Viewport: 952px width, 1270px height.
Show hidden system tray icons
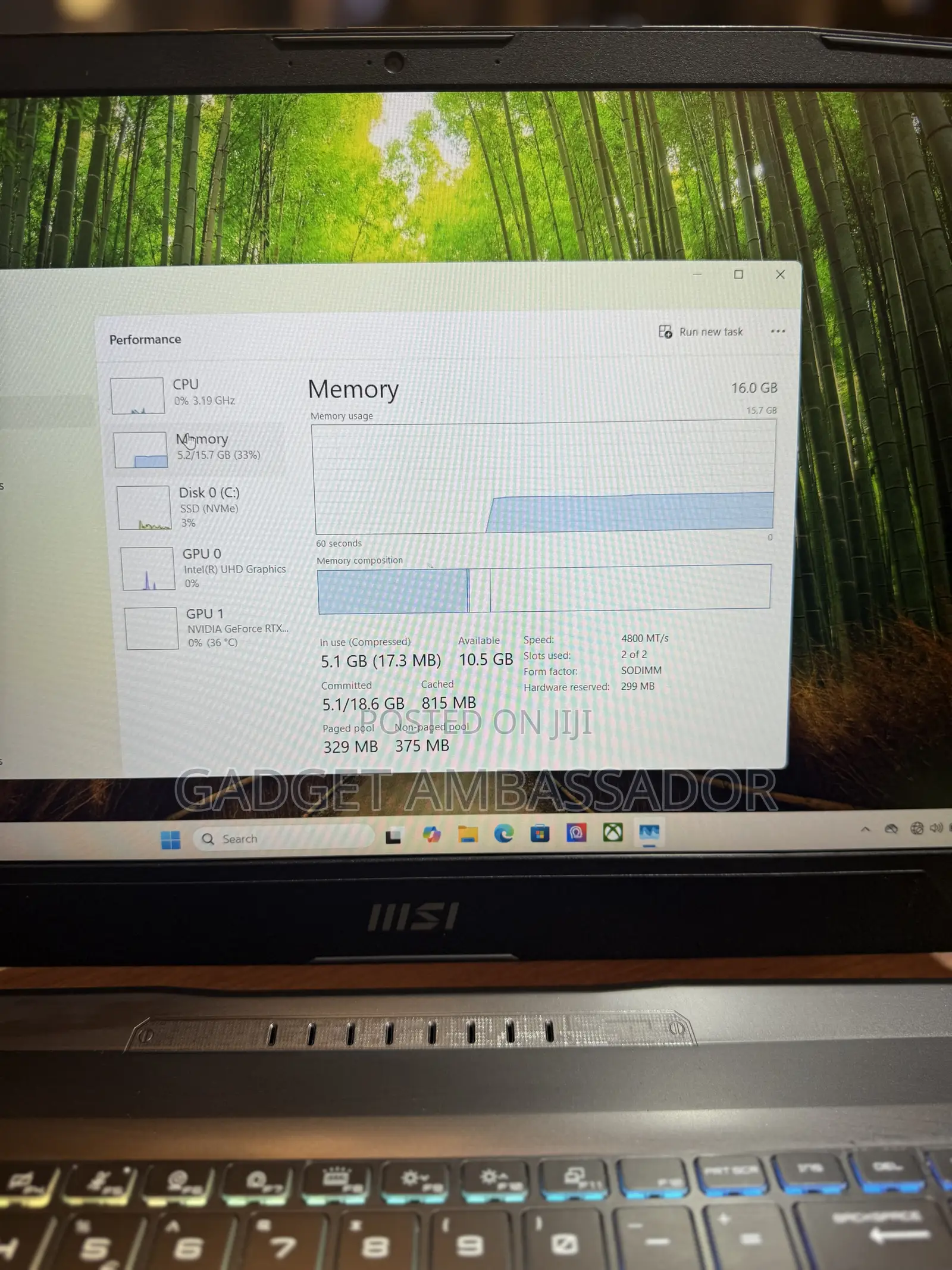pyautogui.click(x=865, y=829)
